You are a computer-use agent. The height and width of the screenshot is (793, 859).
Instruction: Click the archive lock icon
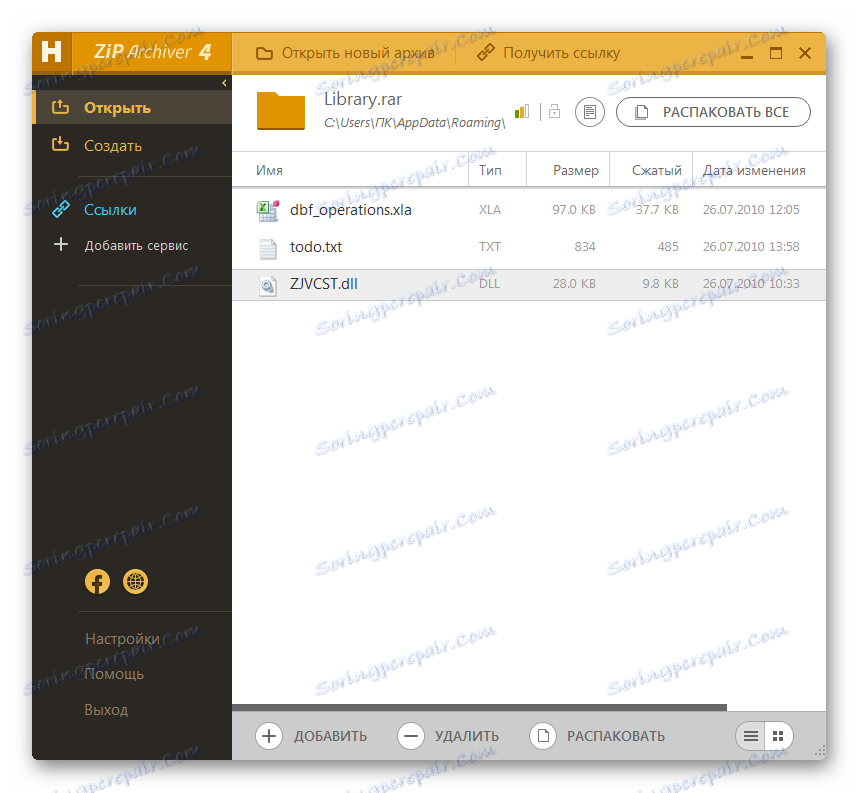point(554,111)
